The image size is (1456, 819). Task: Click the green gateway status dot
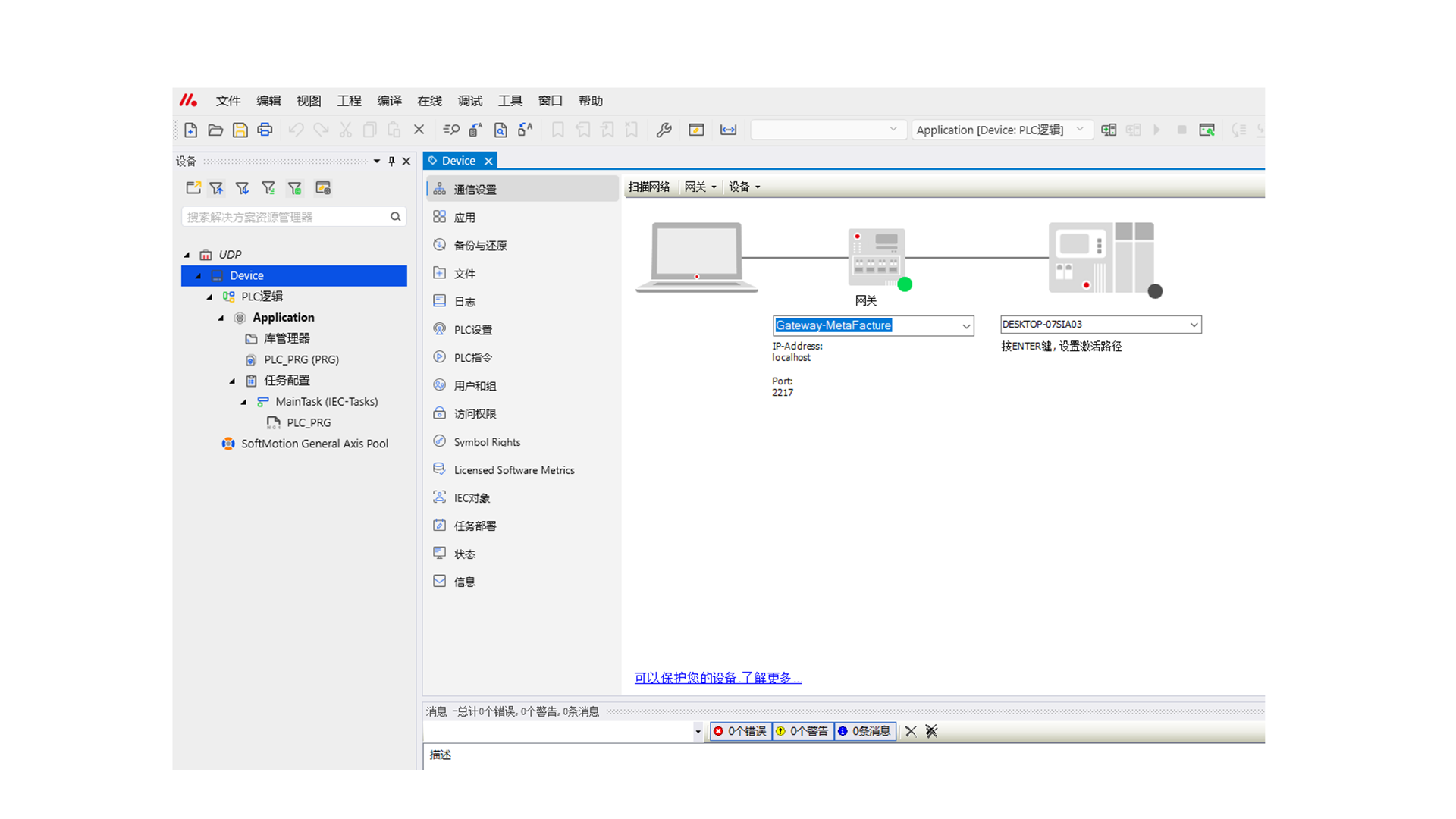tap(905, 284)
